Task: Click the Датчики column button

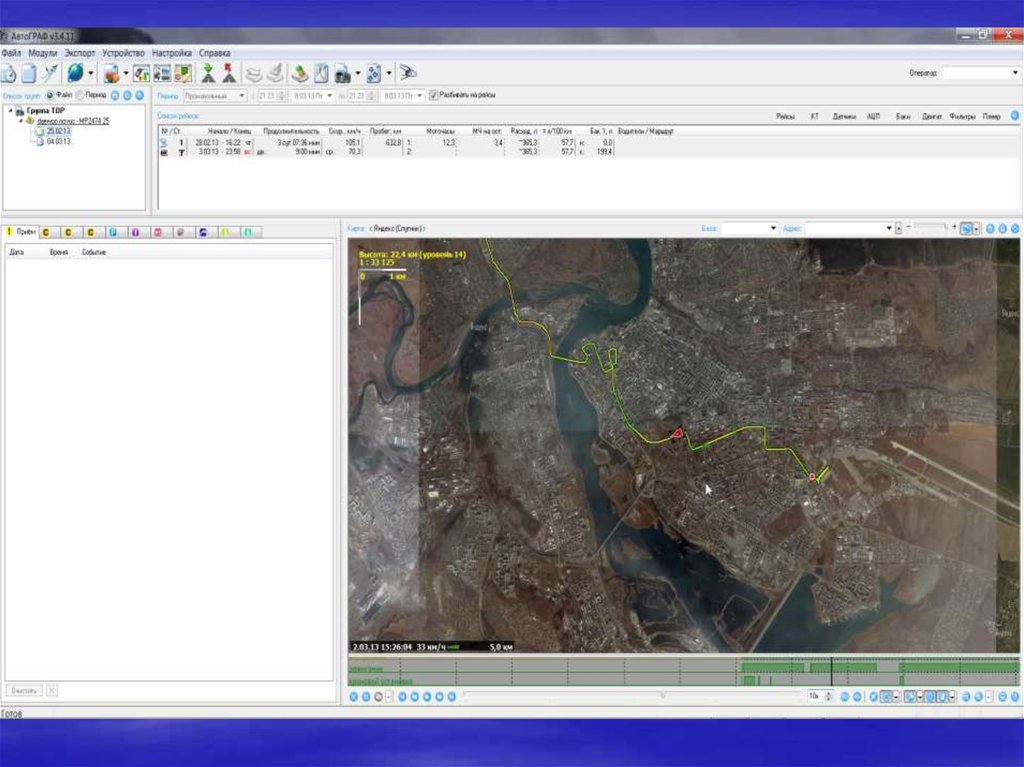Action: 845,117
